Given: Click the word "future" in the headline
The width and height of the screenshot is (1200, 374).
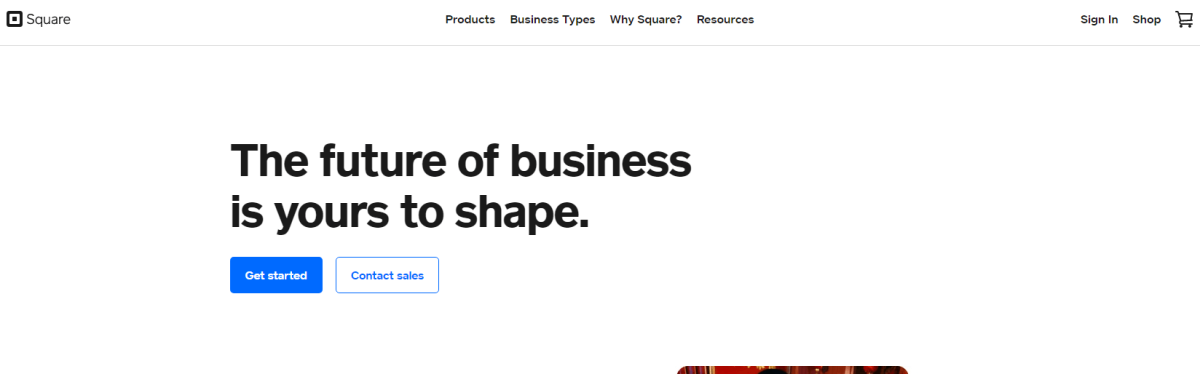Looking at the screenshot, I should 381,161.
